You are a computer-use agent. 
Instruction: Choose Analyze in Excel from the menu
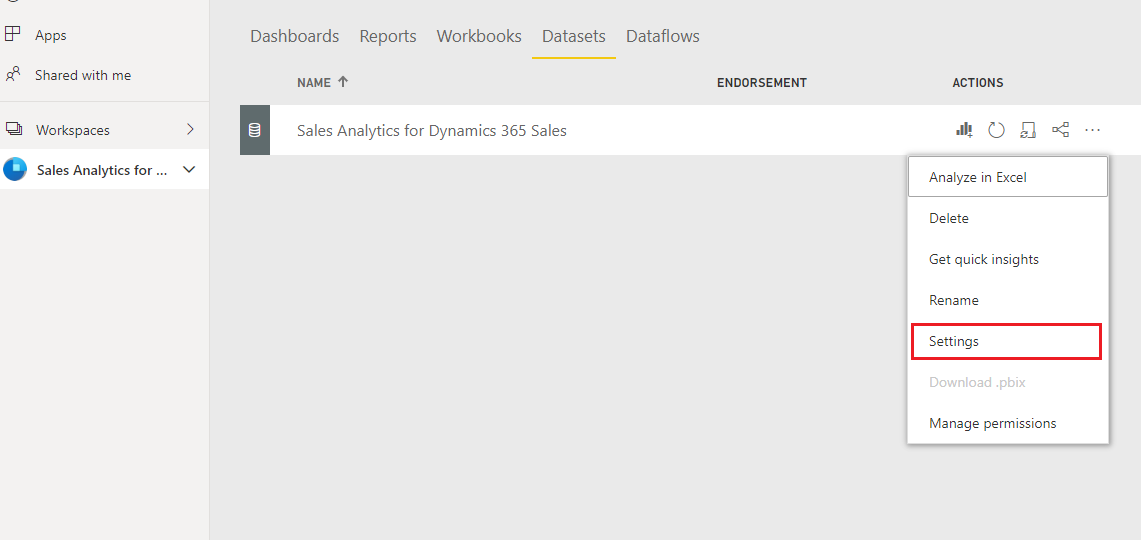coord(1008,177)
